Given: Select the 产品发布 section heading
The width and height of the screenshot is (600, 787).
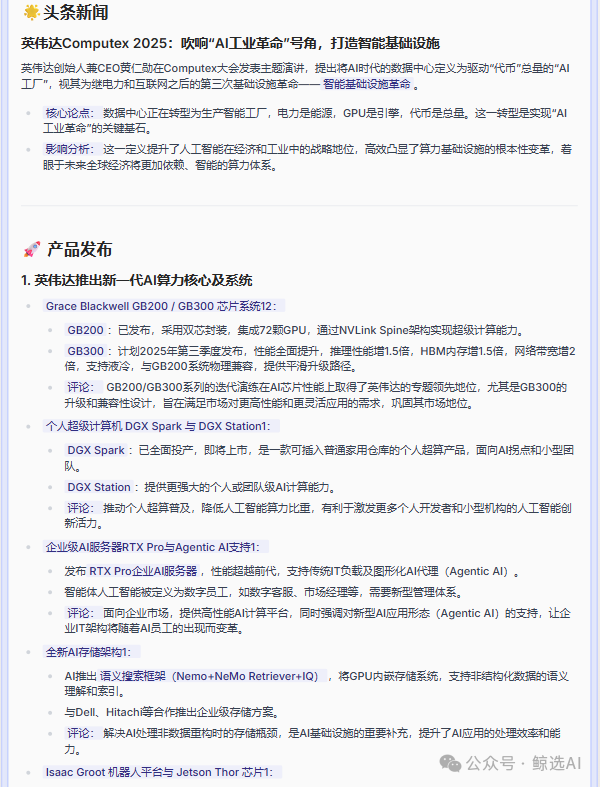Looking at the screenshot, I should pyautogui.click(x=80, y=249).
